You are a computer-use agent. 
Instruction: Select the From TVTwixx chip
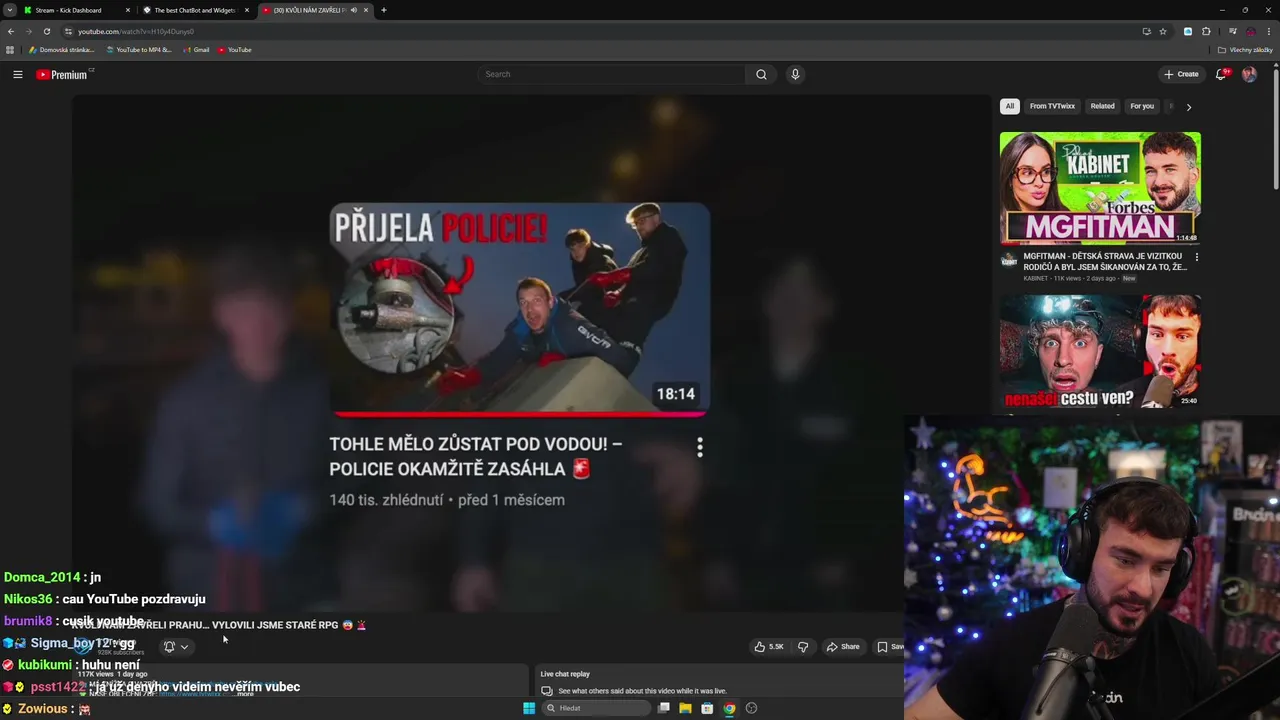point(1052,106)
